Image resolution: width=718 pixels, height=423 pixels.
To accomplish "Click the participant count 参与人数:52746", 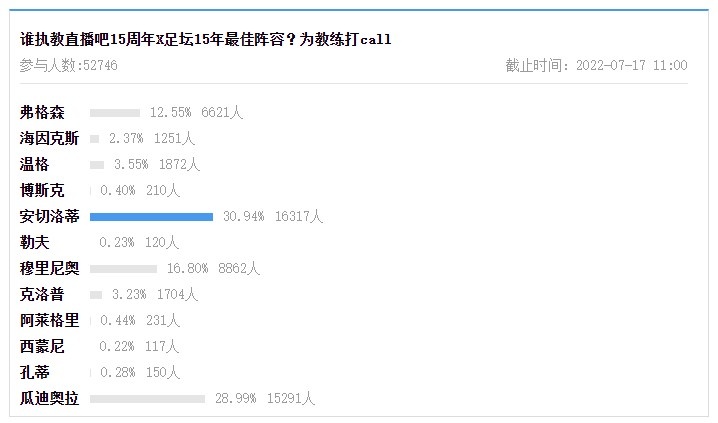I will click(69, 65).
